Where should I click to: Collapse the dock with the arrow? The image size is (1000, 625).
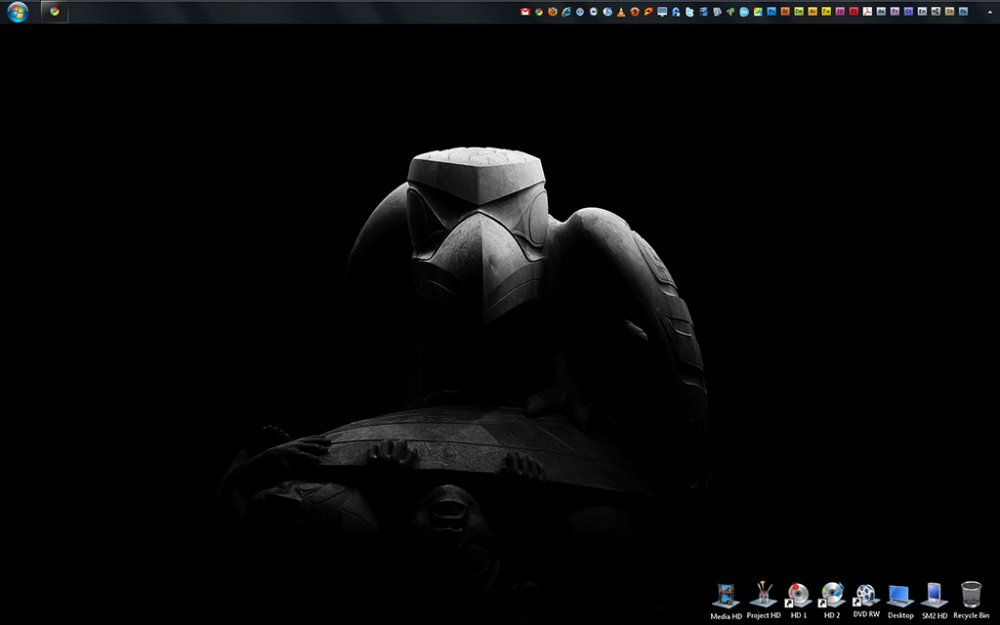[988, 12]
